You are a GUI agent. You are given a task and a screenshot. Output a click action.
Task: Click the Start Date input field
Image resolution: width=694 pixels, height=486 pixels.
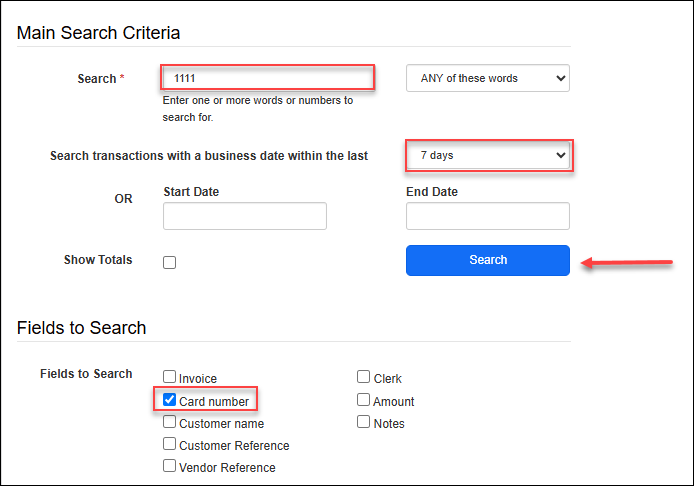(245, 216)
